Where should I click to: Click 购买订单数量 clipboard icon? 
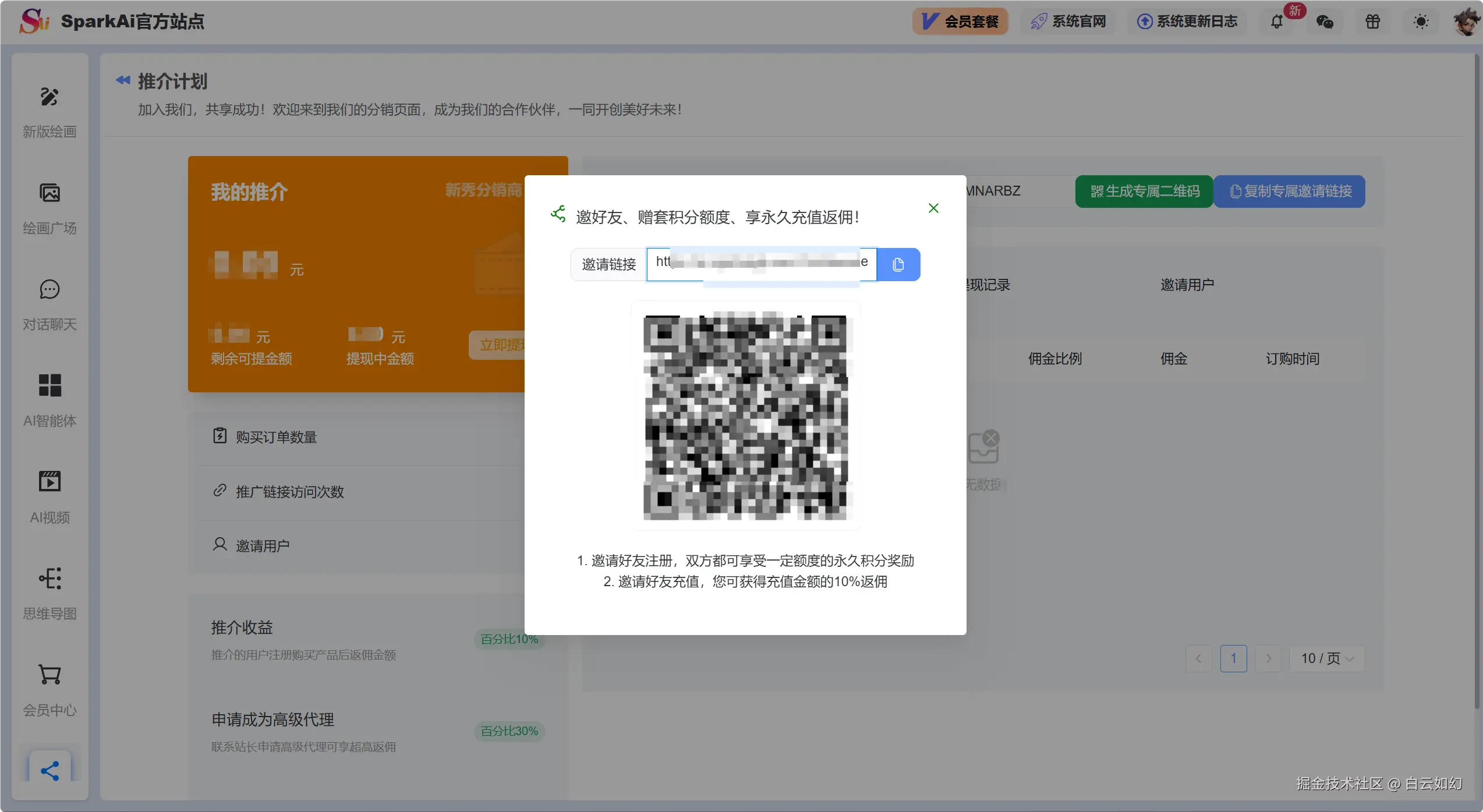[x=220, y=435]
